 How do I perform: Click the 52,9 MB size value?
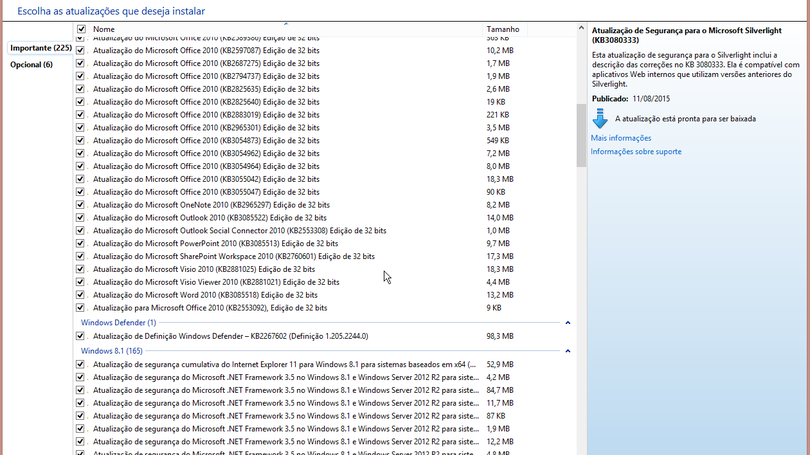500,364
